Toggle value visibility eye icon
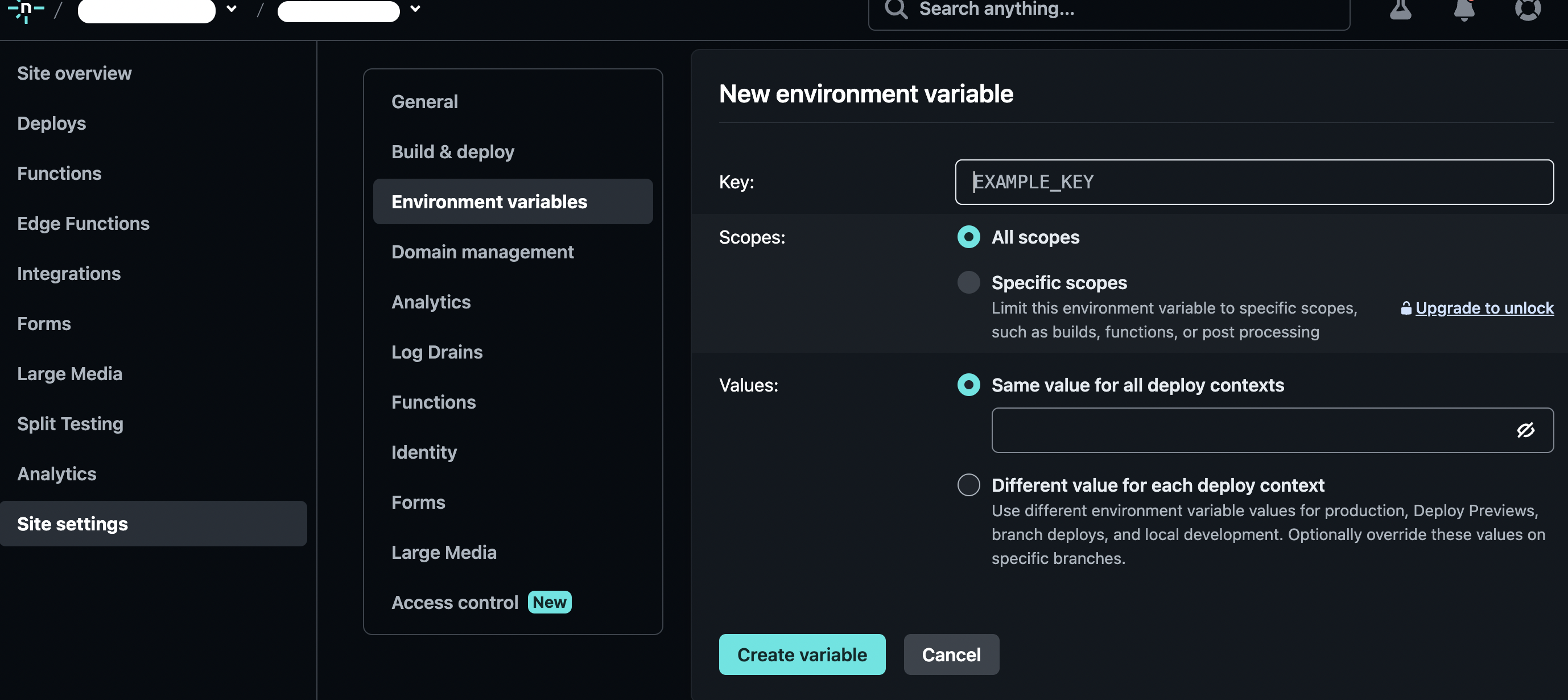Image resolution: width=1568 pixels, height=700 pixels. point(1525,430)
